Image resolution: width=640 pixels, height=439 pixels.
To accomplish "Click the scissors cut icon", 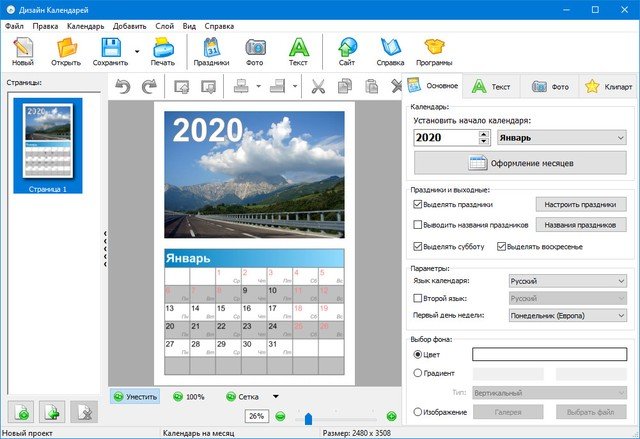I will click(318, 87).
